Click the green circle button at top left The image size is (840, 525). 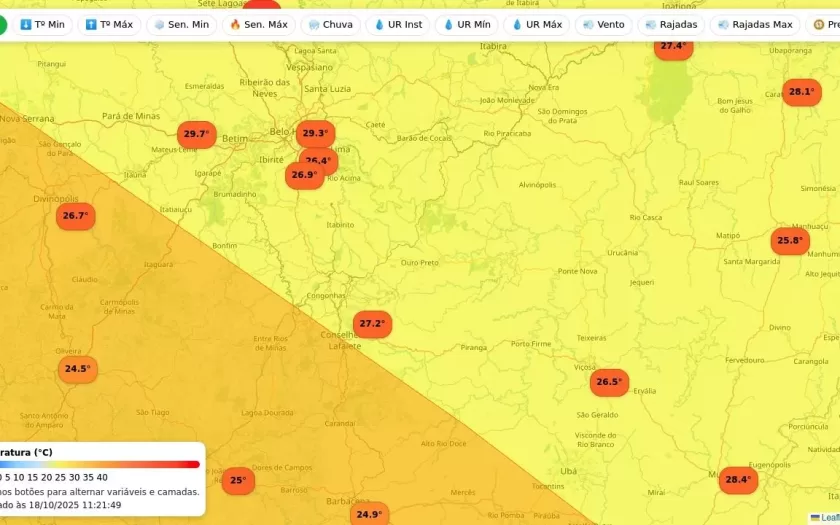pos(3,24)
